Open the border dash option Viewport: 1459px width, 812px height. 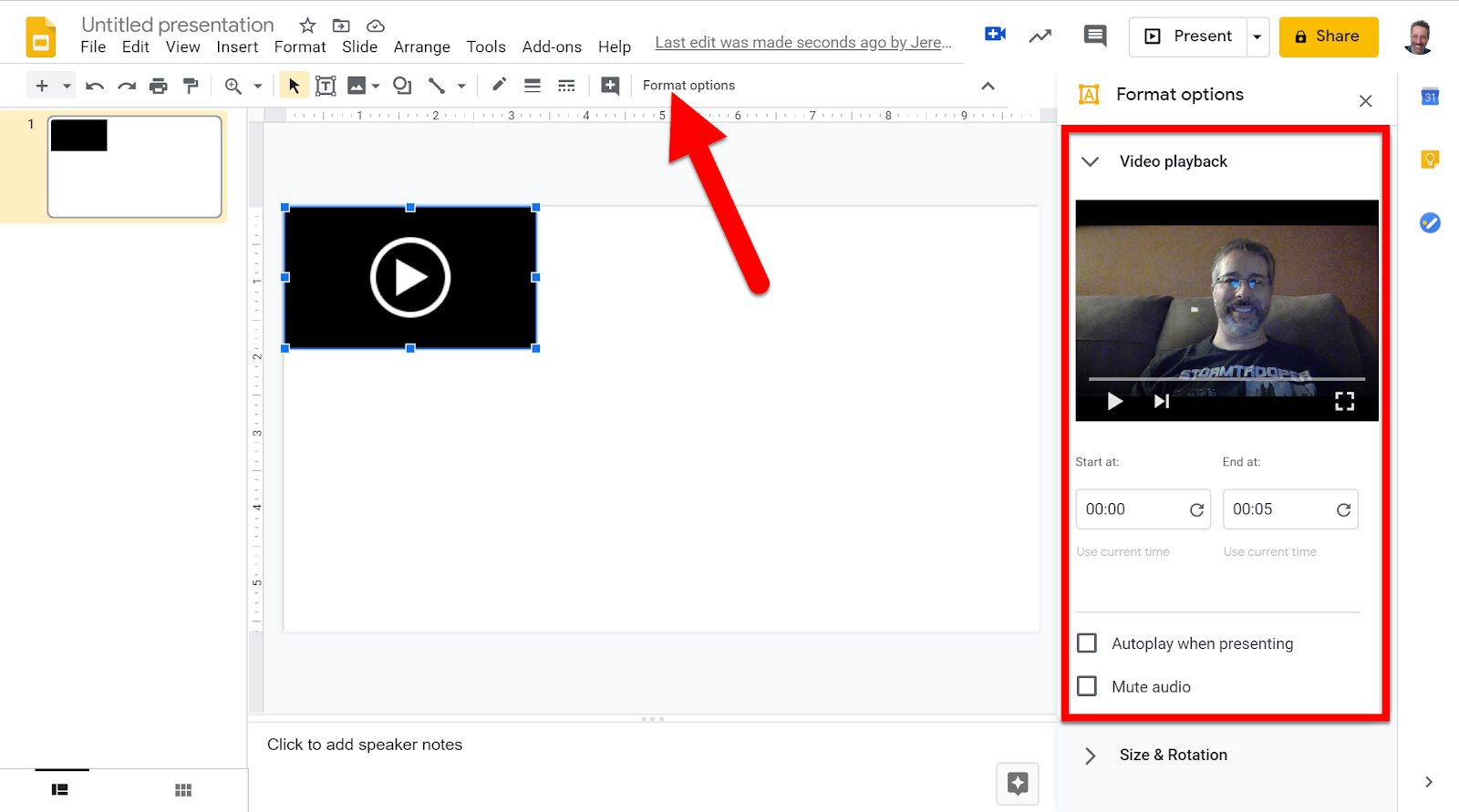click(566, 86)
